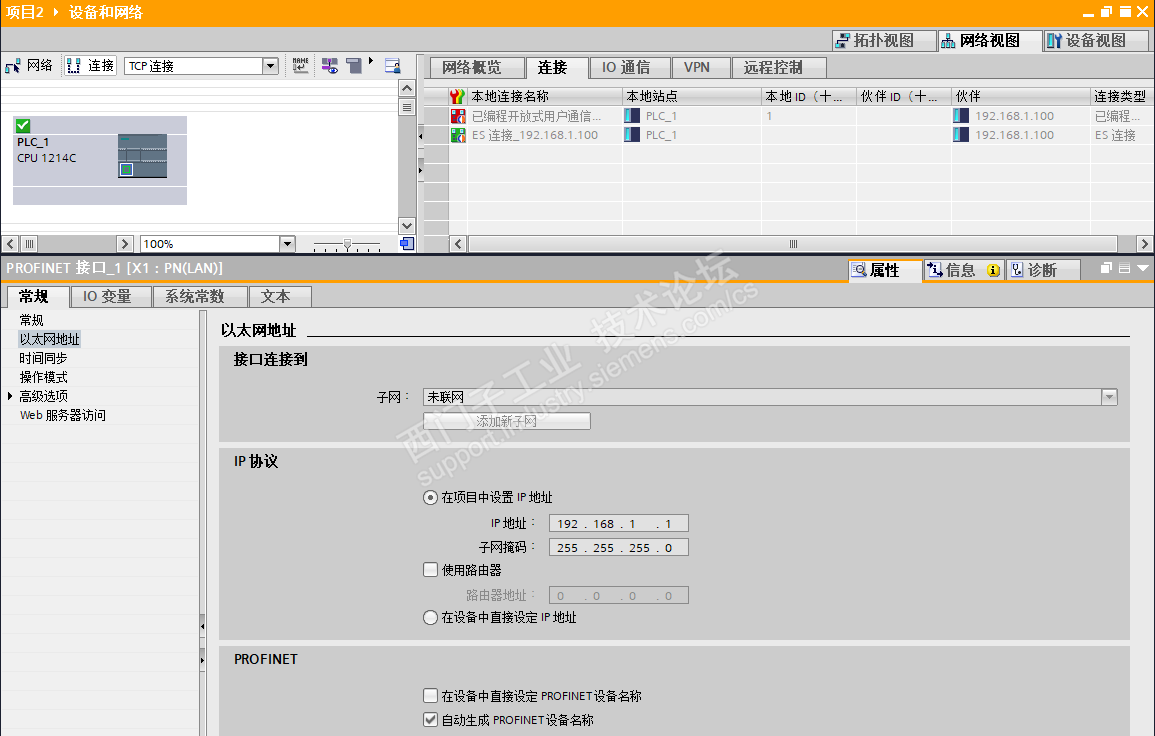Open the 连接 tab in table
The image size is (1155, 736).
(558, 68)
